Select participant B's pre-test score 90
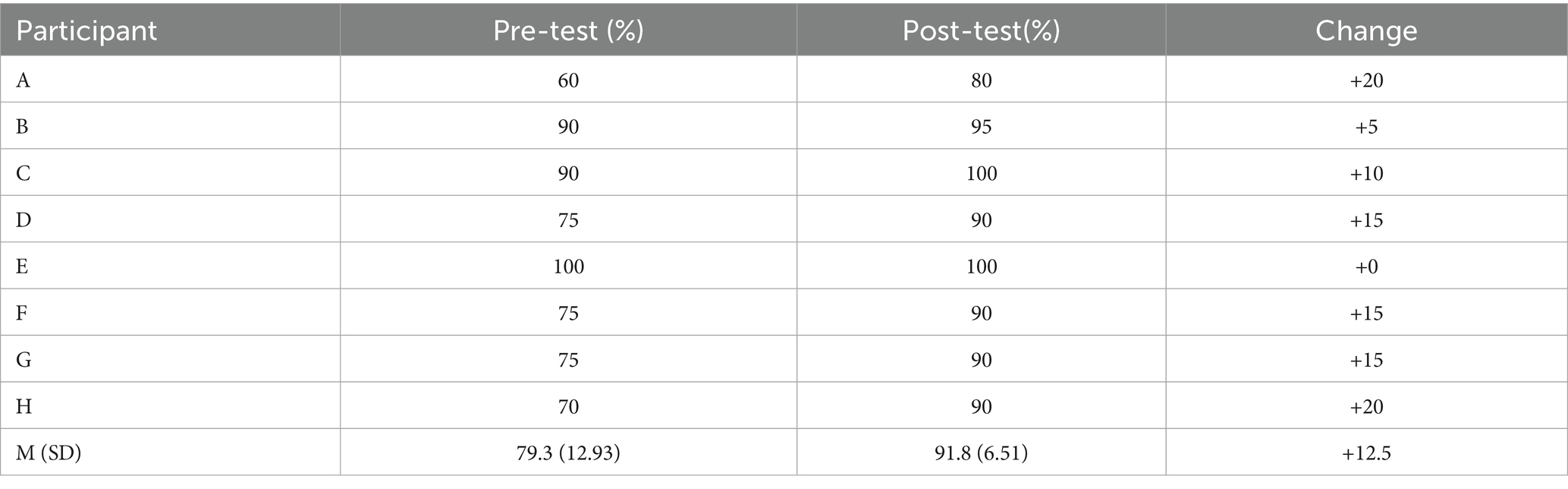This screenshot has height=489, width=1568. [568, 127]
